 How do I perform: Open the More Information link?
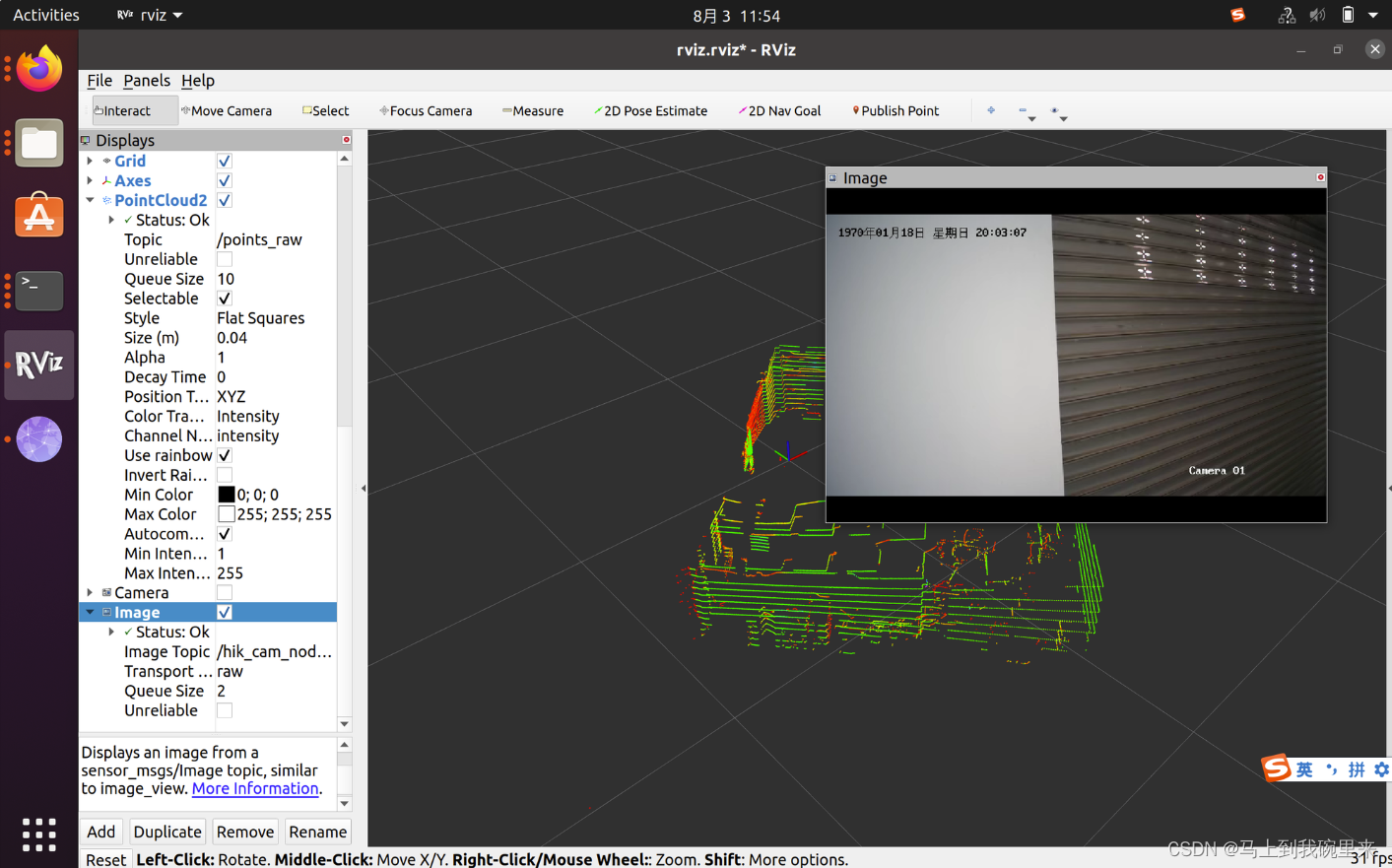[255, 788]
